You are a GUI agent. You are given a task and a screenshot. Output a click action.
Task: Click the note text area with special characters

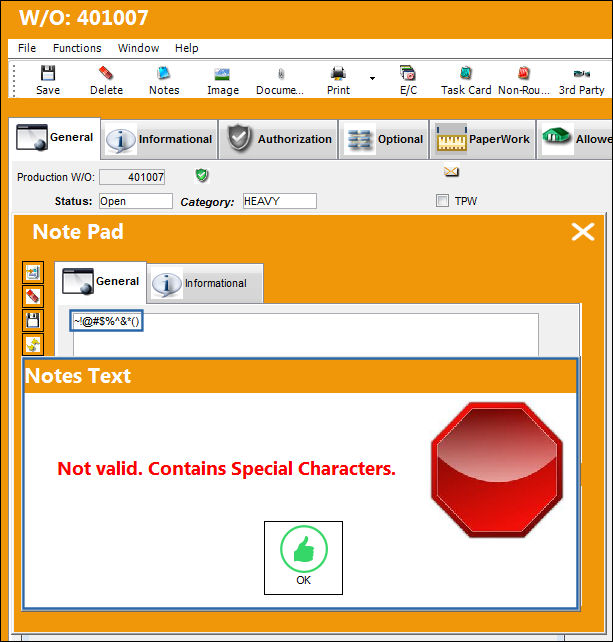pyautogui.click(x=305, y=335)
